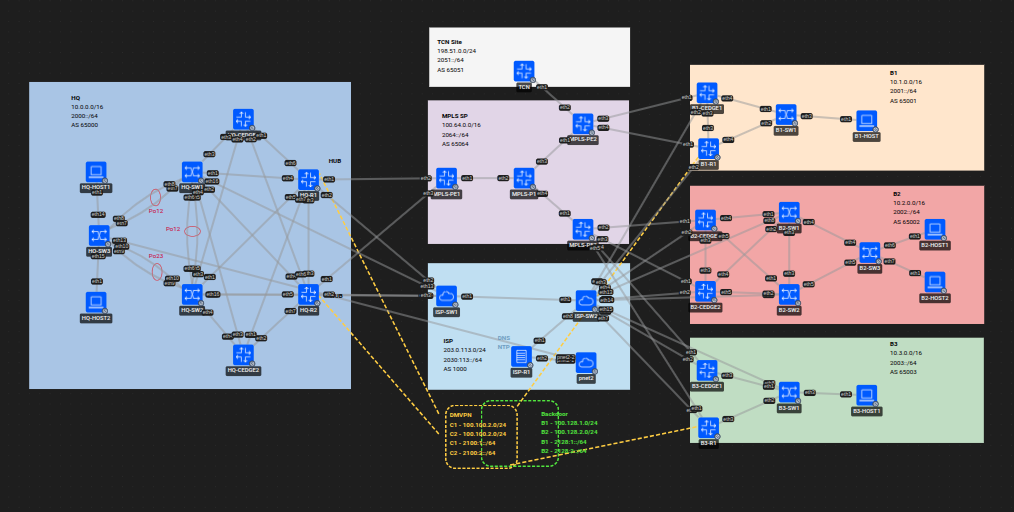This screenshot has height=512, width=1014.
Task: Select the MPLS-P1 router node
Action: tap(524, 178)
